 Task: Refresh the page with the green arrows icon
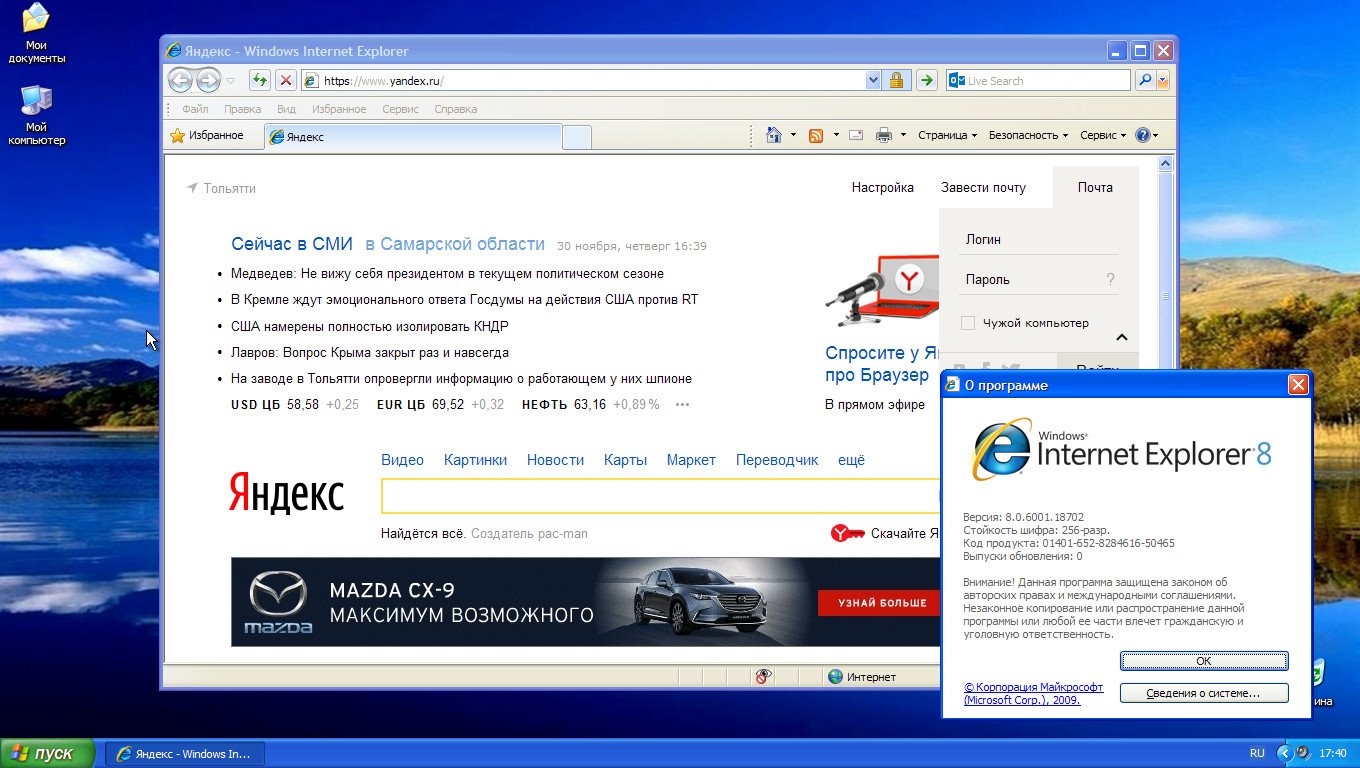click(260, 81)
